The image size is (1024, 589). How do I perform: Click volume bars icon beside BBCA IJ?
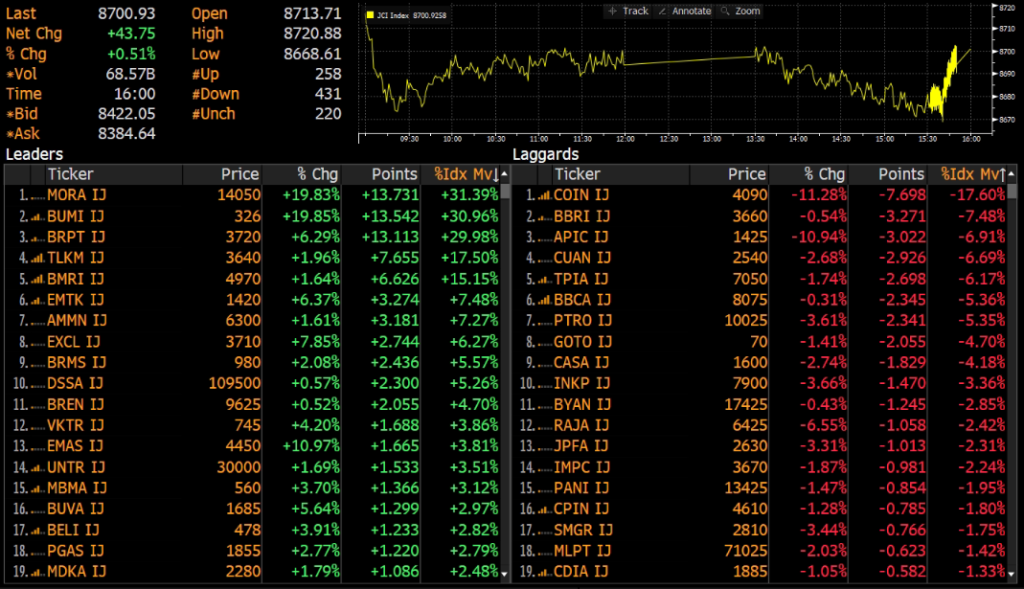pos(543,300)
